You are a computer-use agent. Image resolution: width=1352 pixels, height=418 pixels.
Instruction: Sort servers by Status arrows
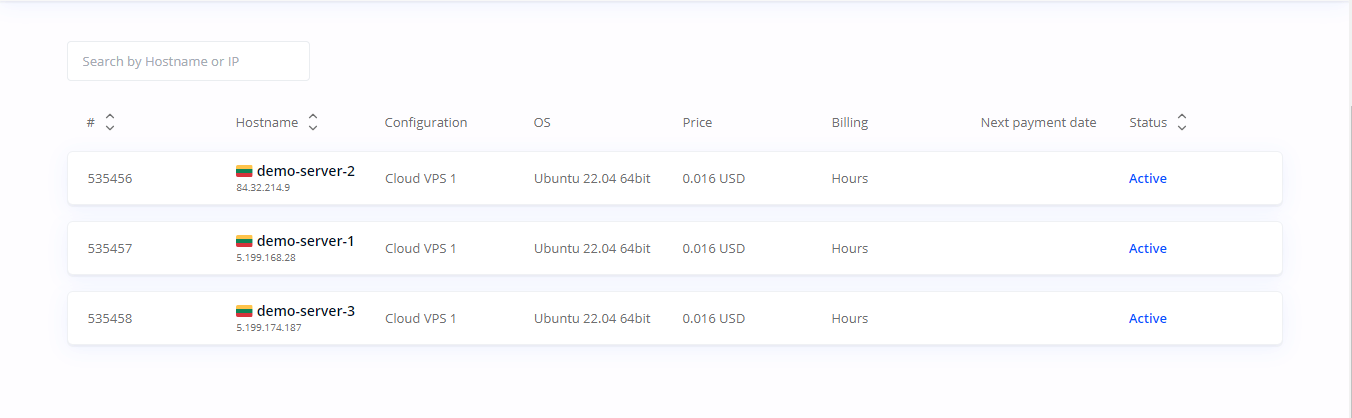[x=1182, y=122]
